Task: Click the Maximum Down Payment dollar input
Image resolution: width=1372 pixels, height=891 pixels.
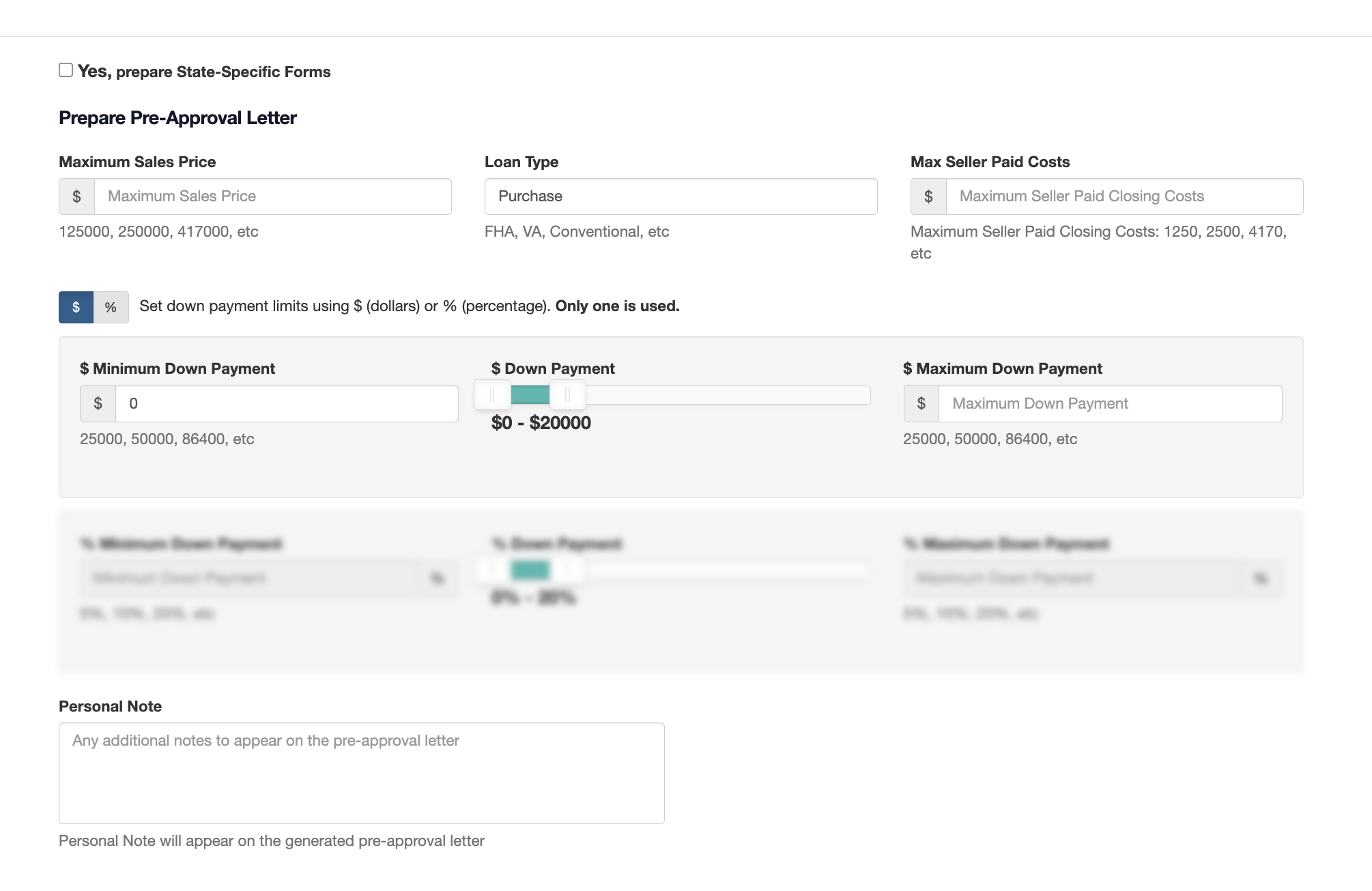Action: 1109,404
